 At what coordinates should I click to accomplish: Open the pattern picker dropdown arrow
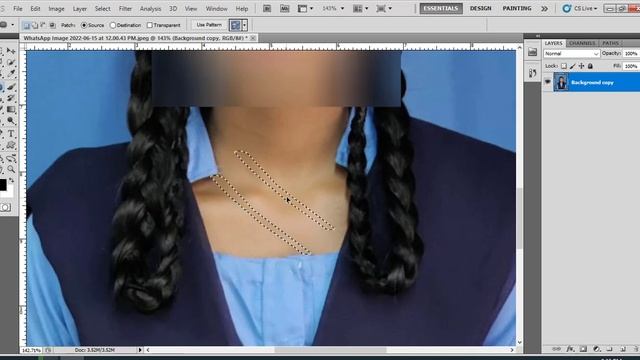[244, 25]
